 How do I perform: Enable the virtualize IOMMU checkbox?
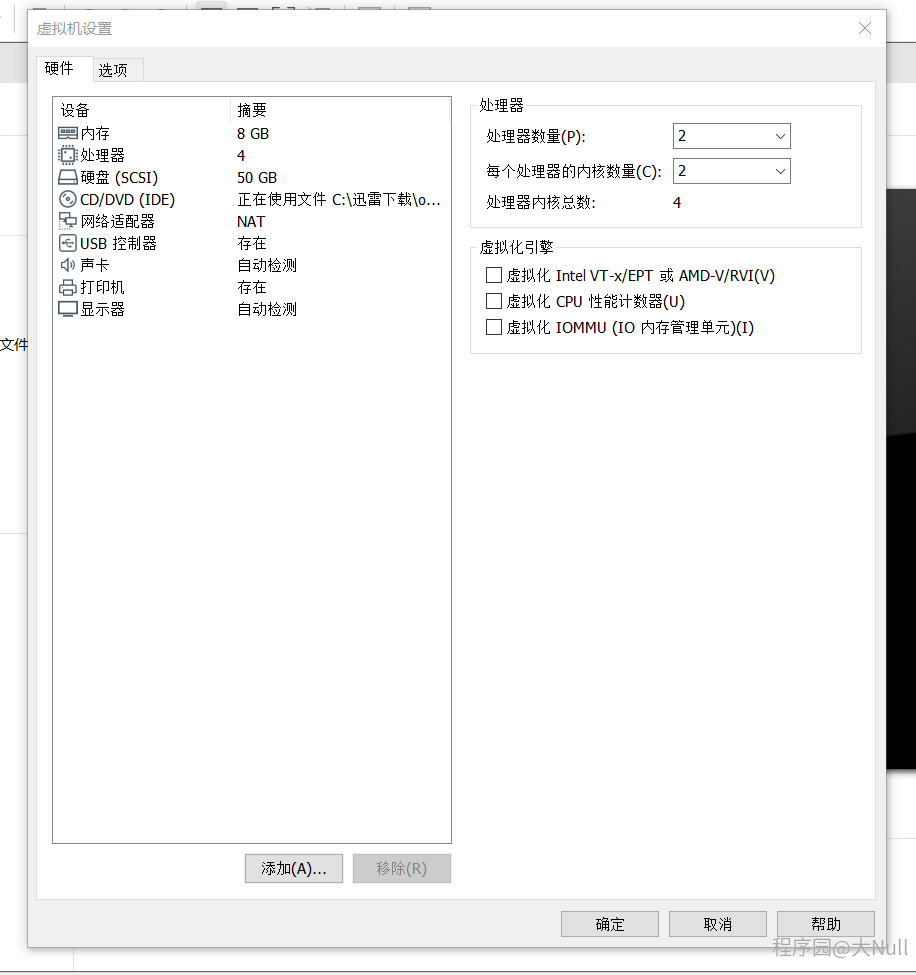coord(493,327)
